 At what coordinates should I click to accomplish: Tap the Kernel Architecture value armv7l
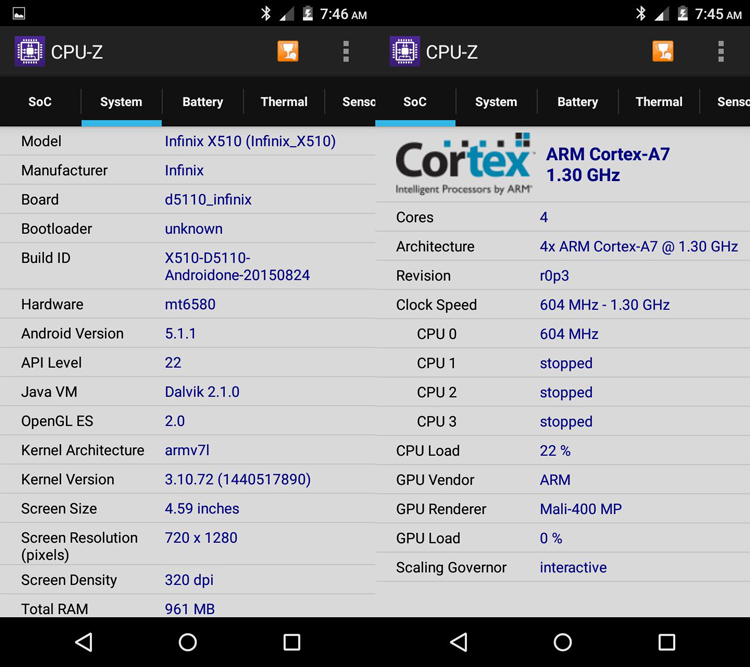(187, 450)
